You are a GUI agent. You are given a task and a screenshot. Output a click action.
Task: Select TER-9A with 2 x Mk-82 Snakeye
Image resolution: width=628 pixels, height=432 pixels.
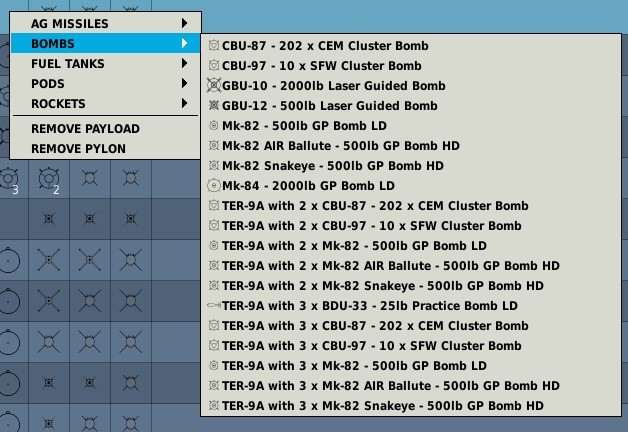click(411, 286)
